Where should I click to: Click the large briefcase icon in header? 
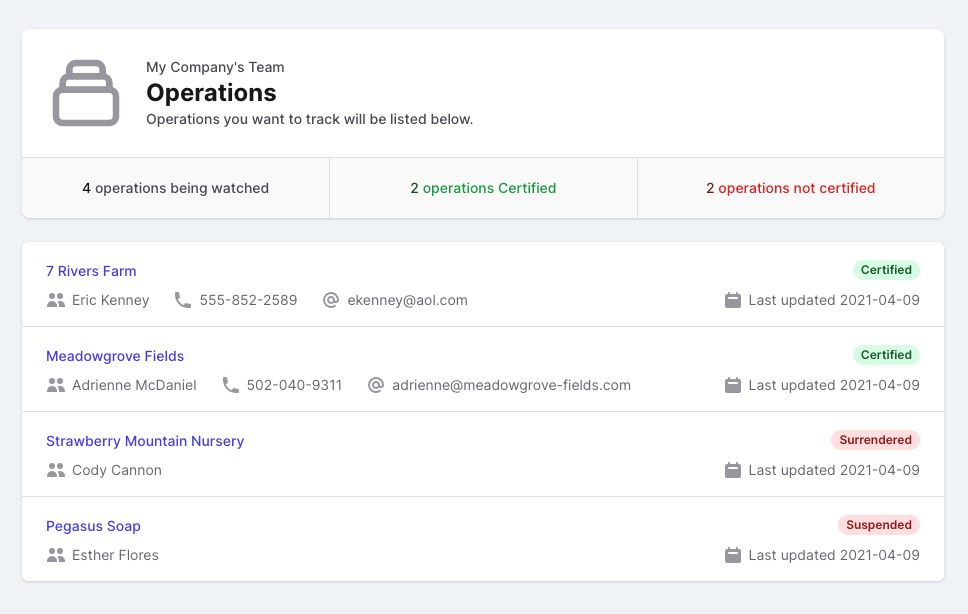pyautogui.click(x=86, y=94)
